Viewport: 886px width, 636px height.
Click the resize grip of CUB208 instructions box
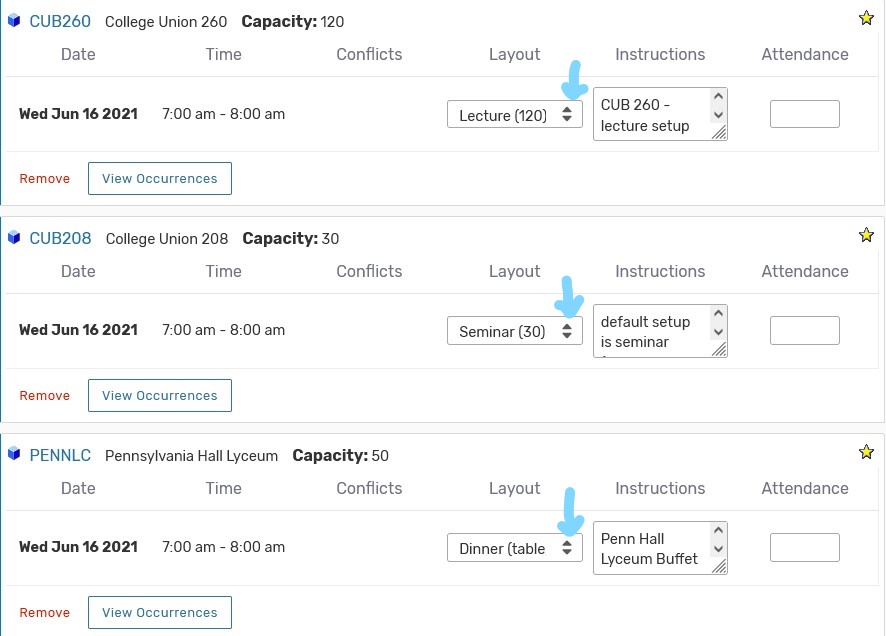click(719, 350)
